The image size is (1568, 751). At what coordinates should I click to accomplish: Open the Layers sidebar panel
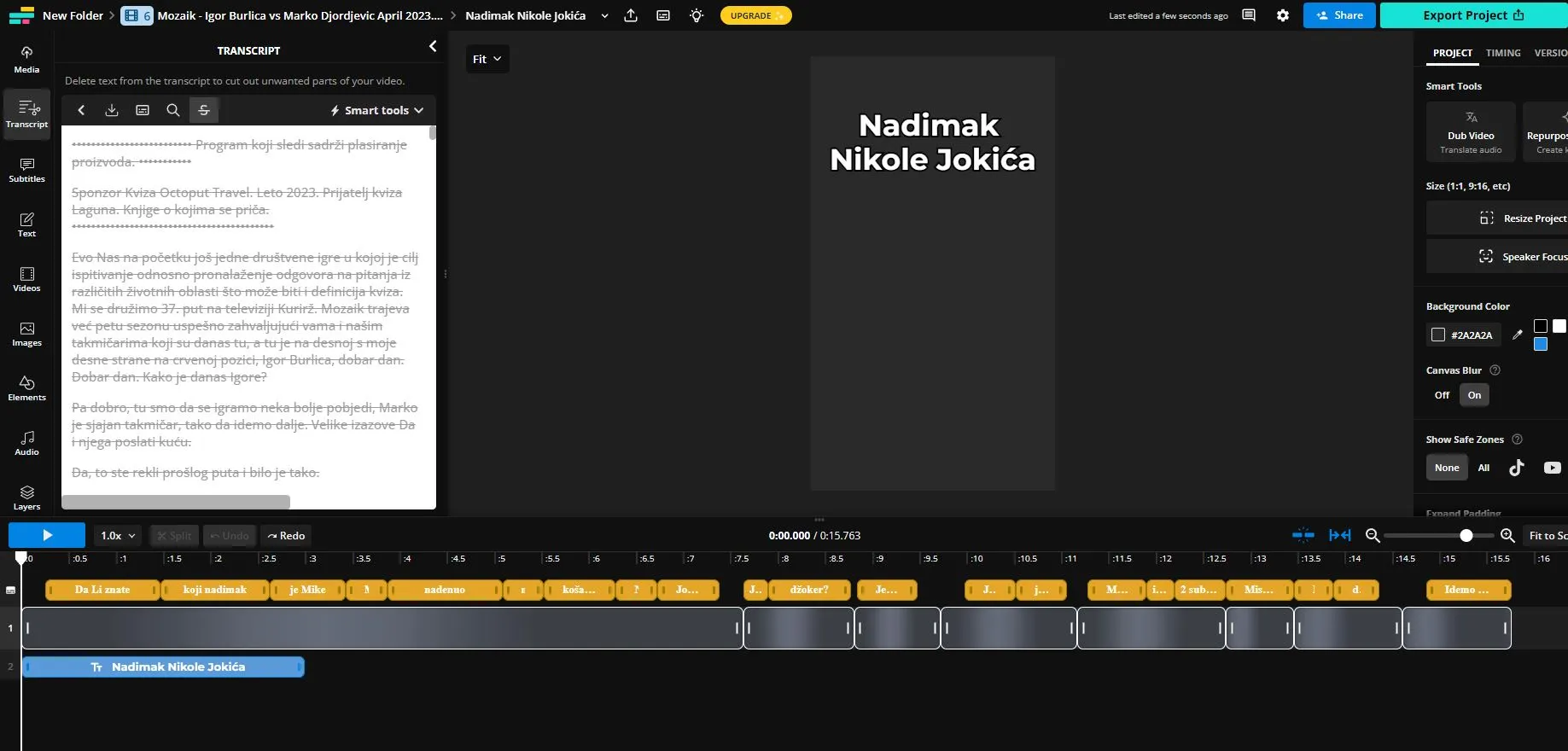coord(26,498)
